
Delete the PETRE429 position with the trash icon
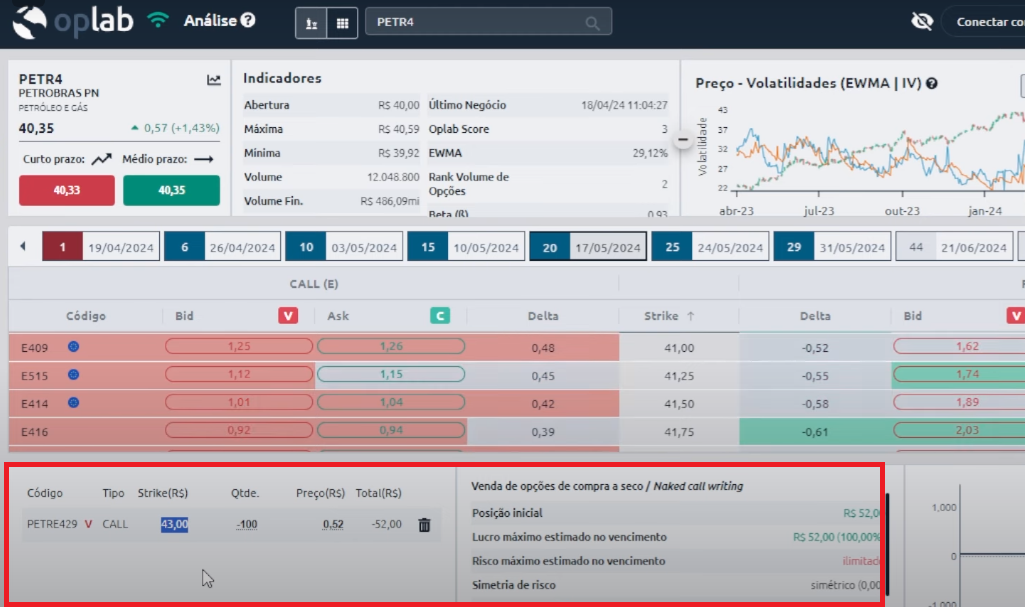(424, 524)
